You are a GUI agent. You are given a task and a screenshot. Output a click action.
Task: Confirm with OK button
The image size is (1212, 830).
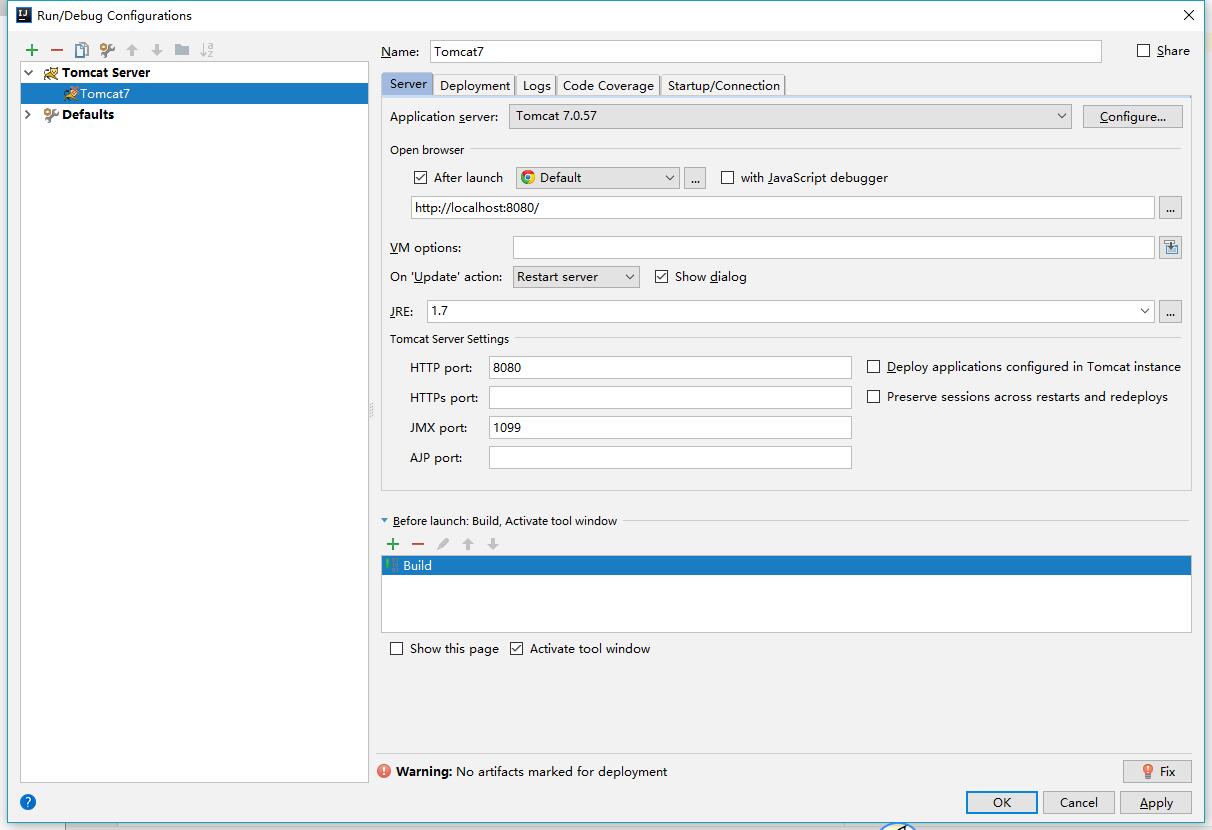point(1002,802)
